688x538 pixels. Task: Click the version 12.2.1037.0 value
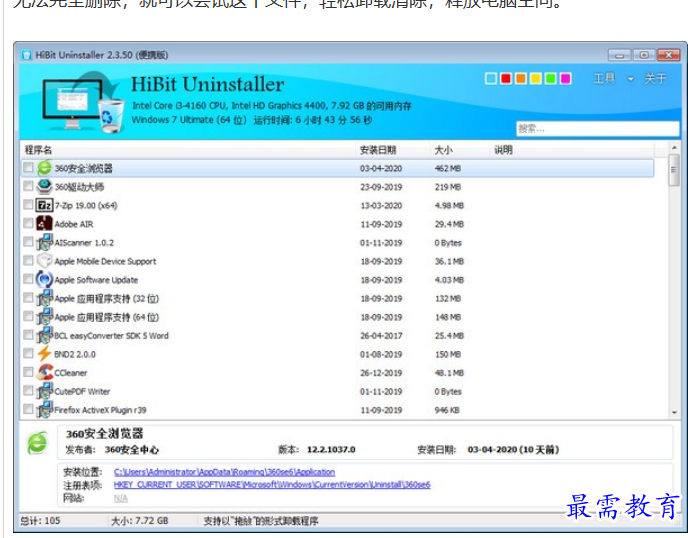[331, 450]
